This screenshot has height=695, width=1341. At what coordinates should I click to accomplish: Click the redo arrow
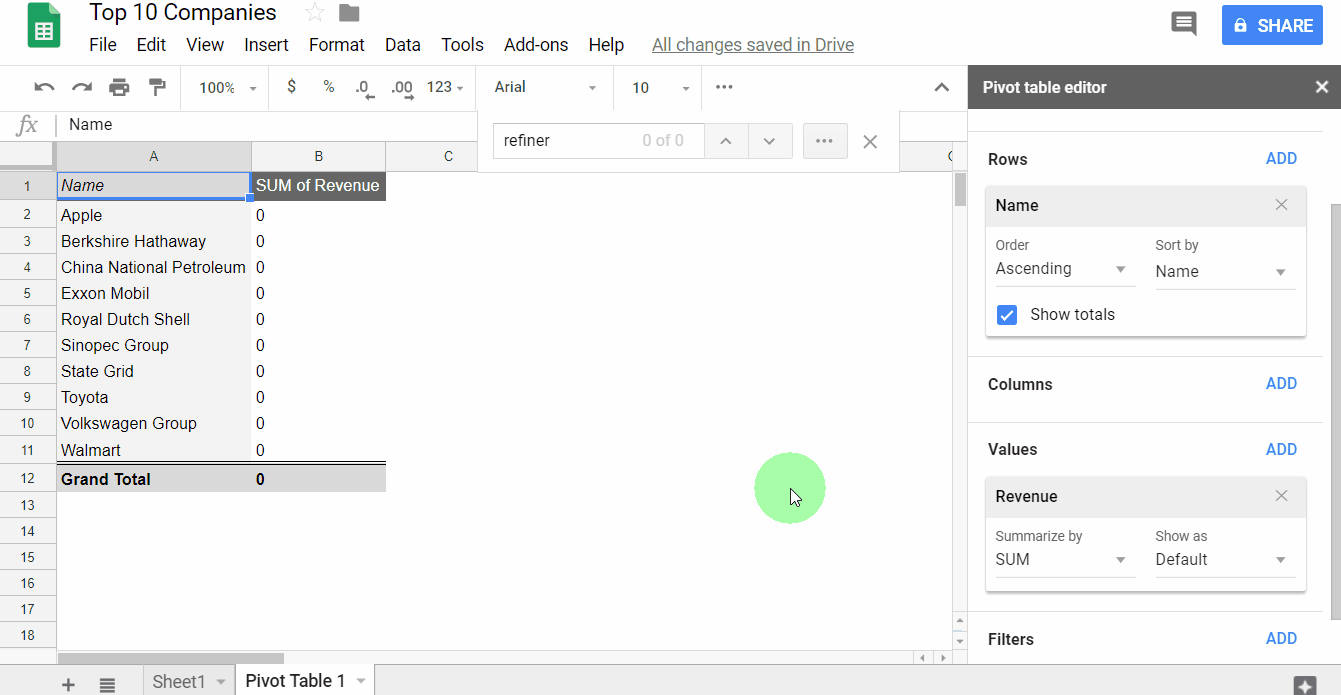pyautogui.click(x=82, y=88)
